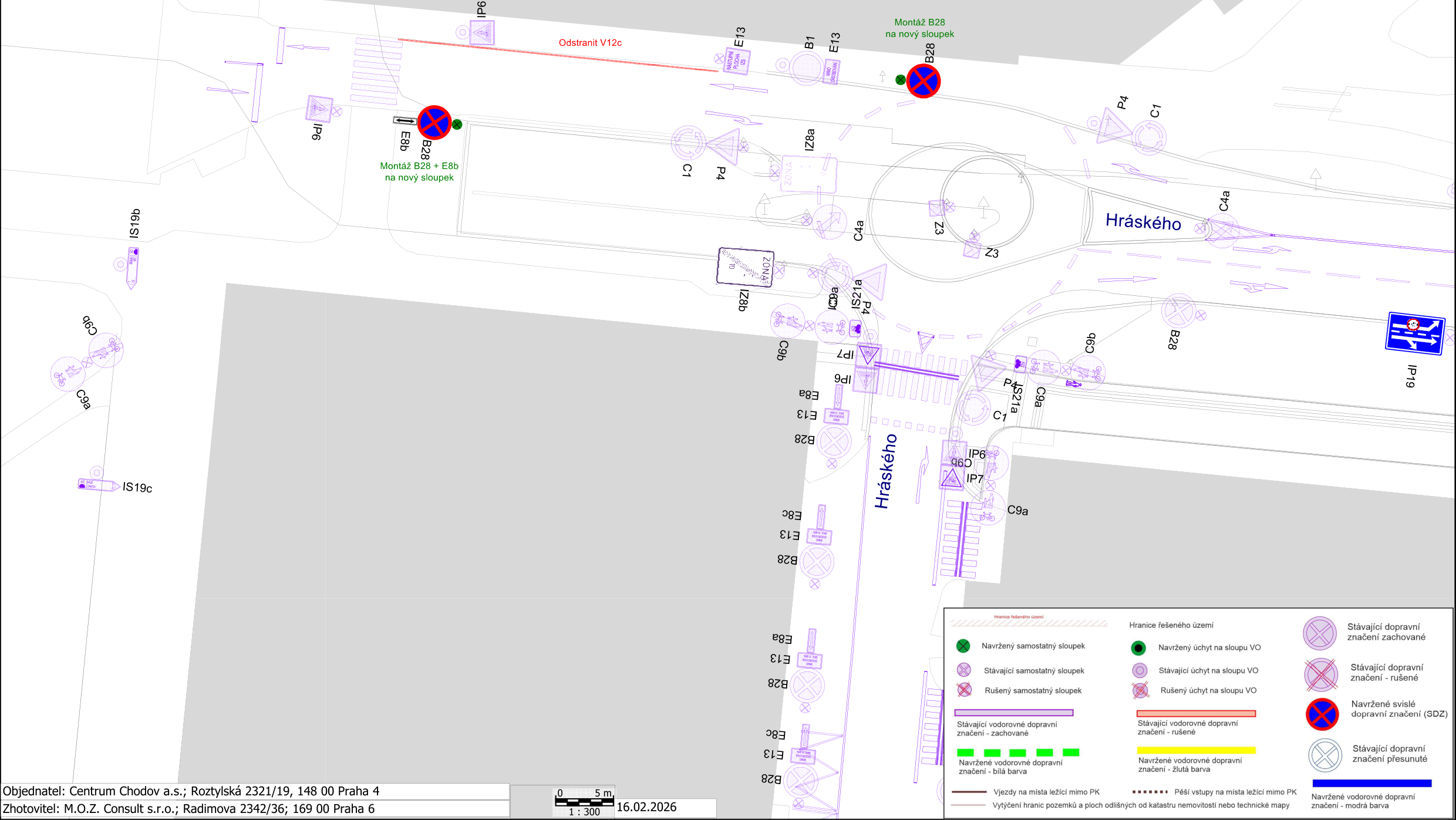
Task: Click the green dashed legend sample for white markings
Action: [x=1018, y=752]
